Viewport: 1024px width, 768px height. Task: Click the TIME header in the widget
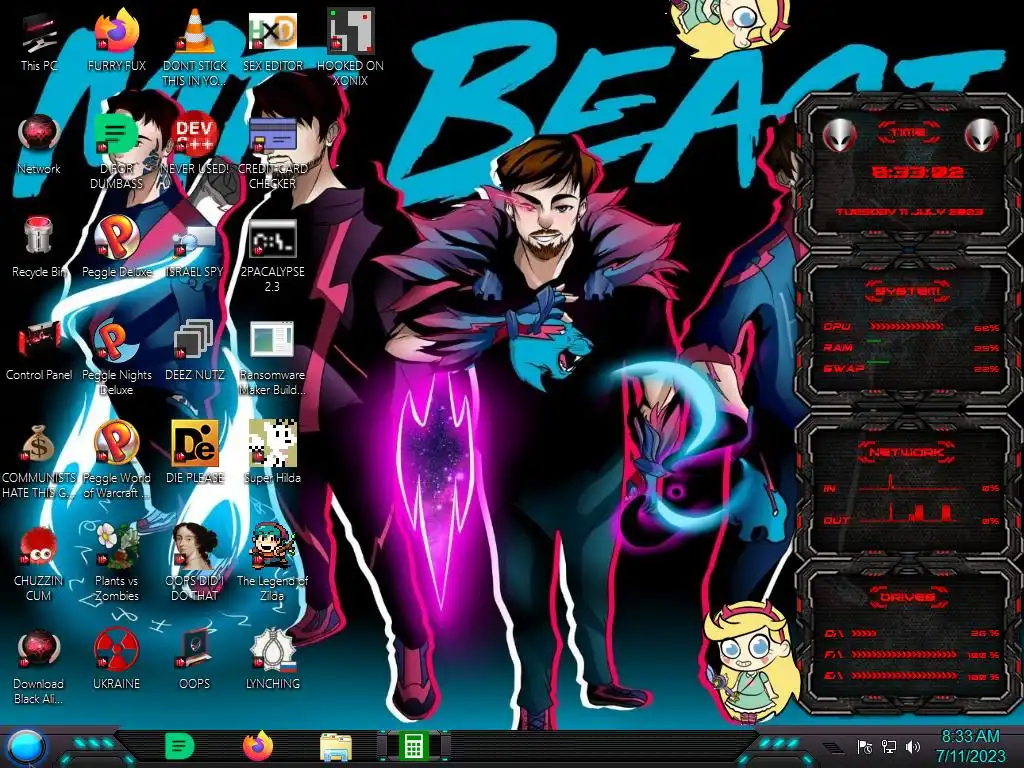pos(907,133)
